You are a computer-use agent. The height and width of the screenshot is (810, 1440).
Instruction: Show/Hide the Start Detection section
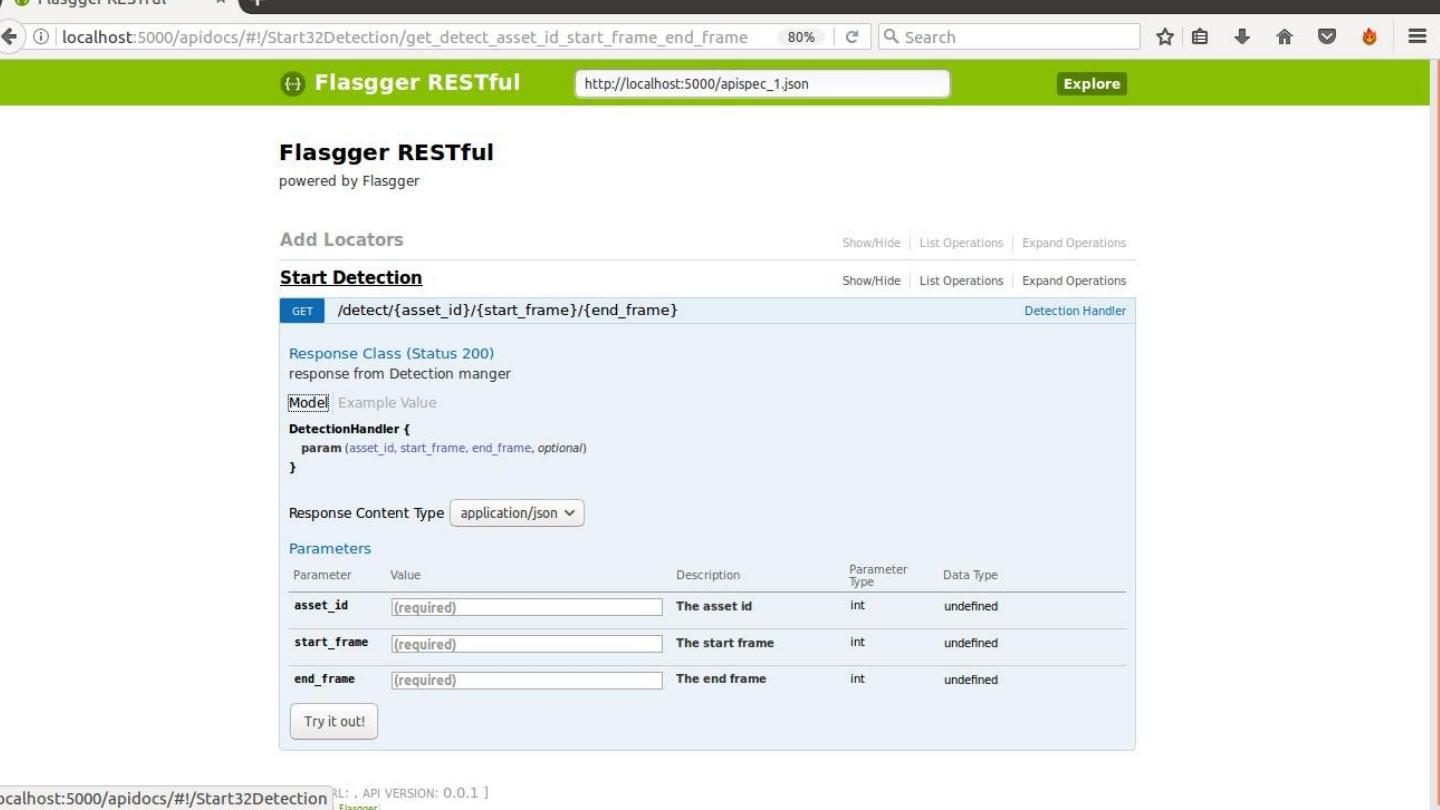(x=871, y=281)
